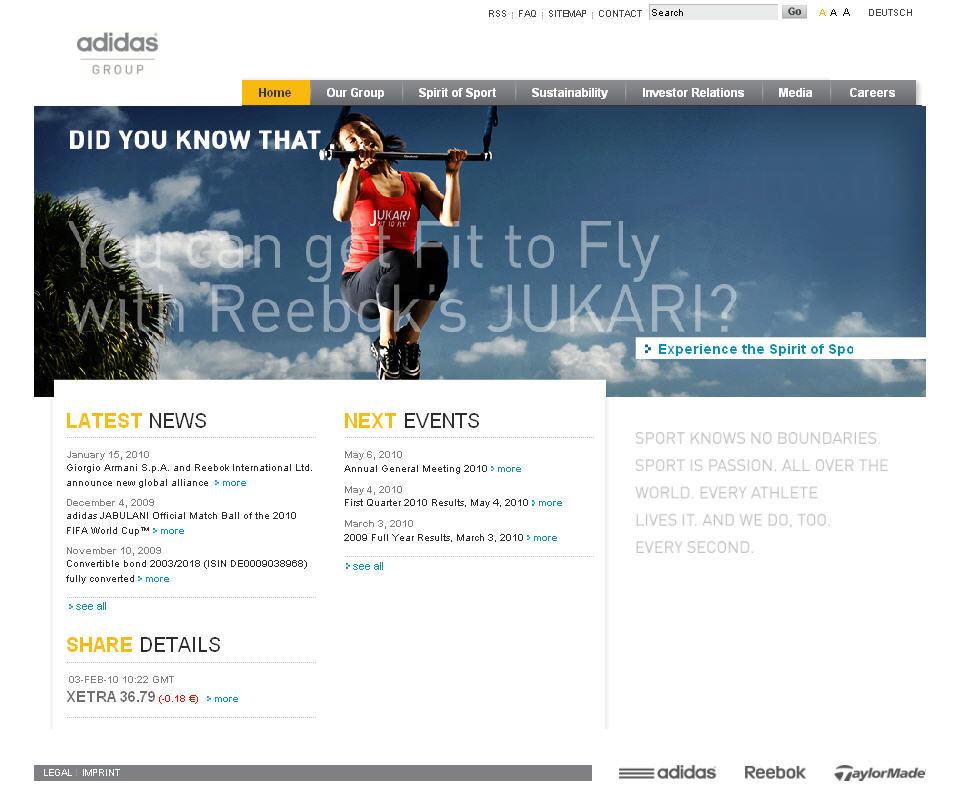Screen dimensions: 961x794
Task: Select the smallest font size A
Action: pos(822,13)
